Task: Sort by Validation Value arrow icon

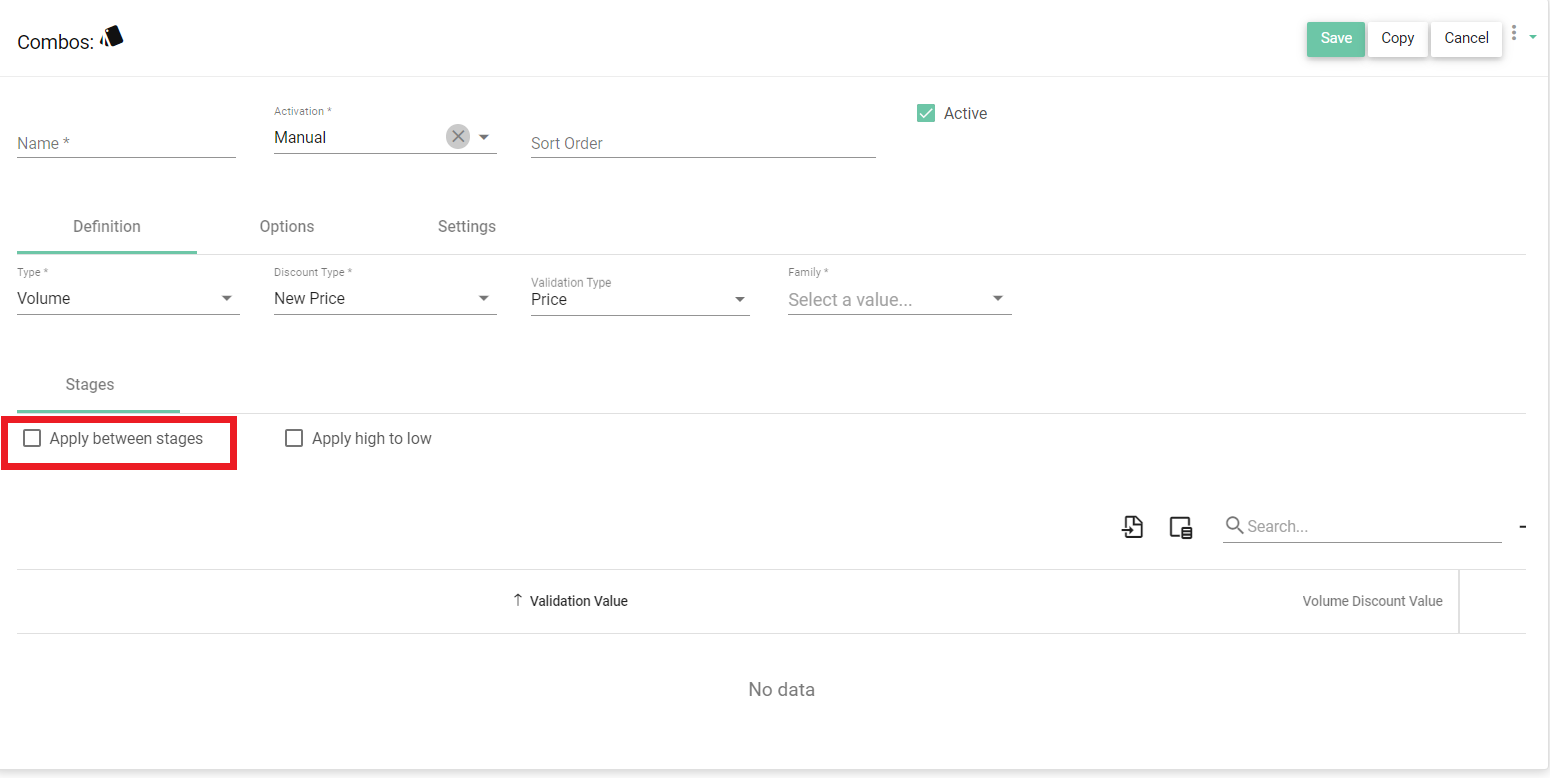Action: click(517, 600)
